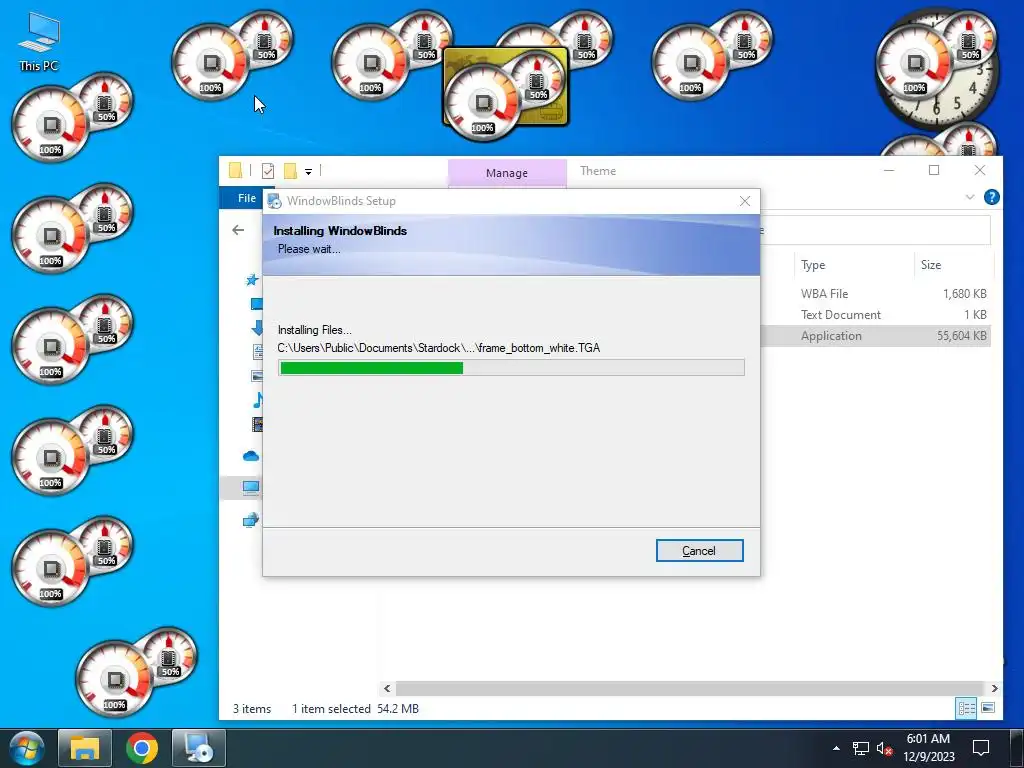
Task: Minimize the File Explorer window
Action: click(x=889, y=170)
